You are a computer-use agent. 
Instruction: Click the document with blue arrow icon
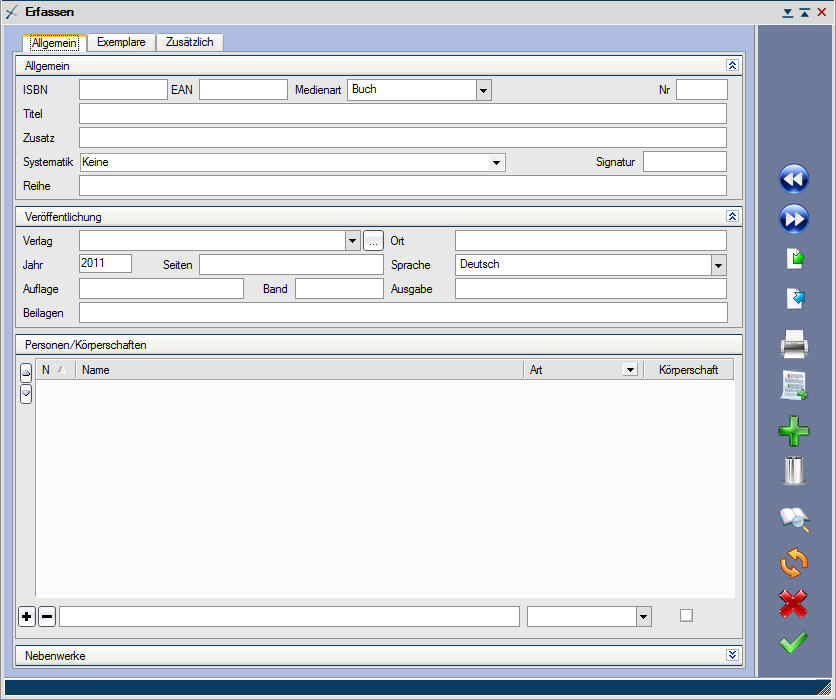click(795, 298)
